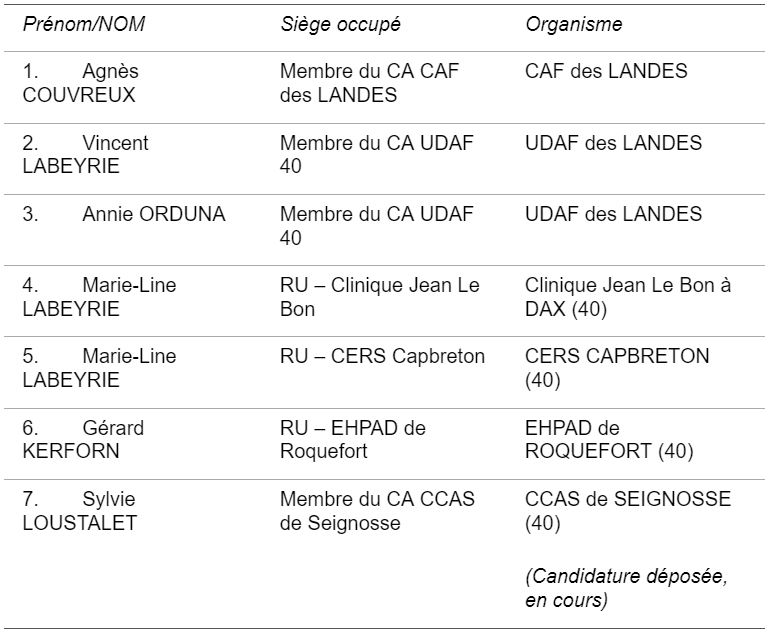Select Marie-Line LABEYRIE in row 4
This screenshot has width=770, height=634.
98,297
